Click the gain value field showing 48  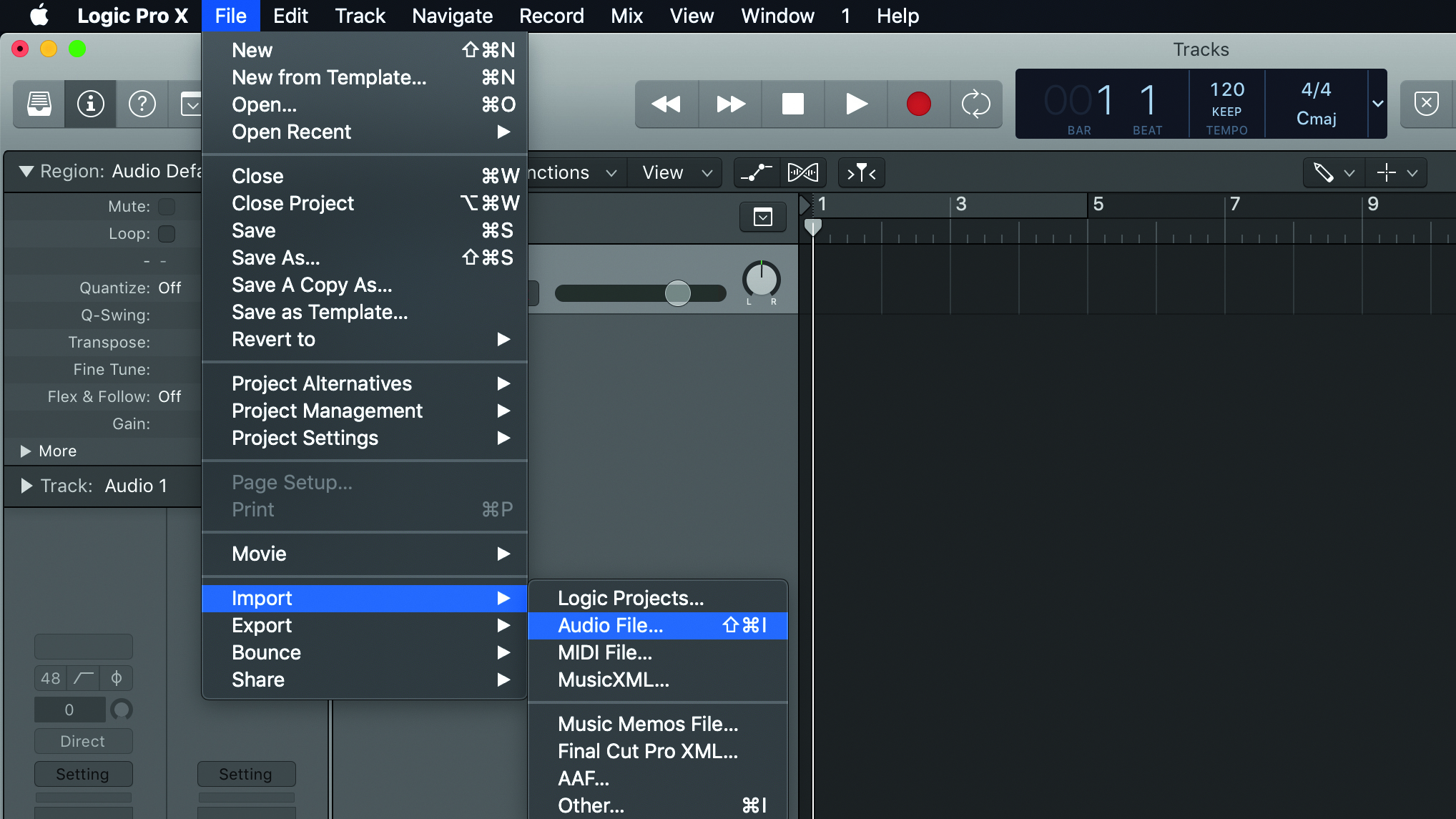[x=51, y=678]
